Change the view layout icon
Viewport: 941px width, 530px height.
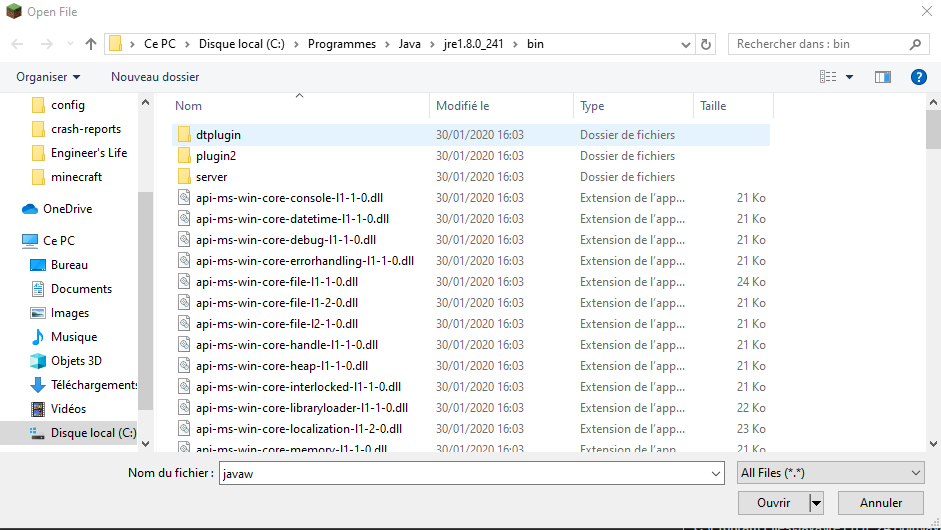(x=828, y=77)
